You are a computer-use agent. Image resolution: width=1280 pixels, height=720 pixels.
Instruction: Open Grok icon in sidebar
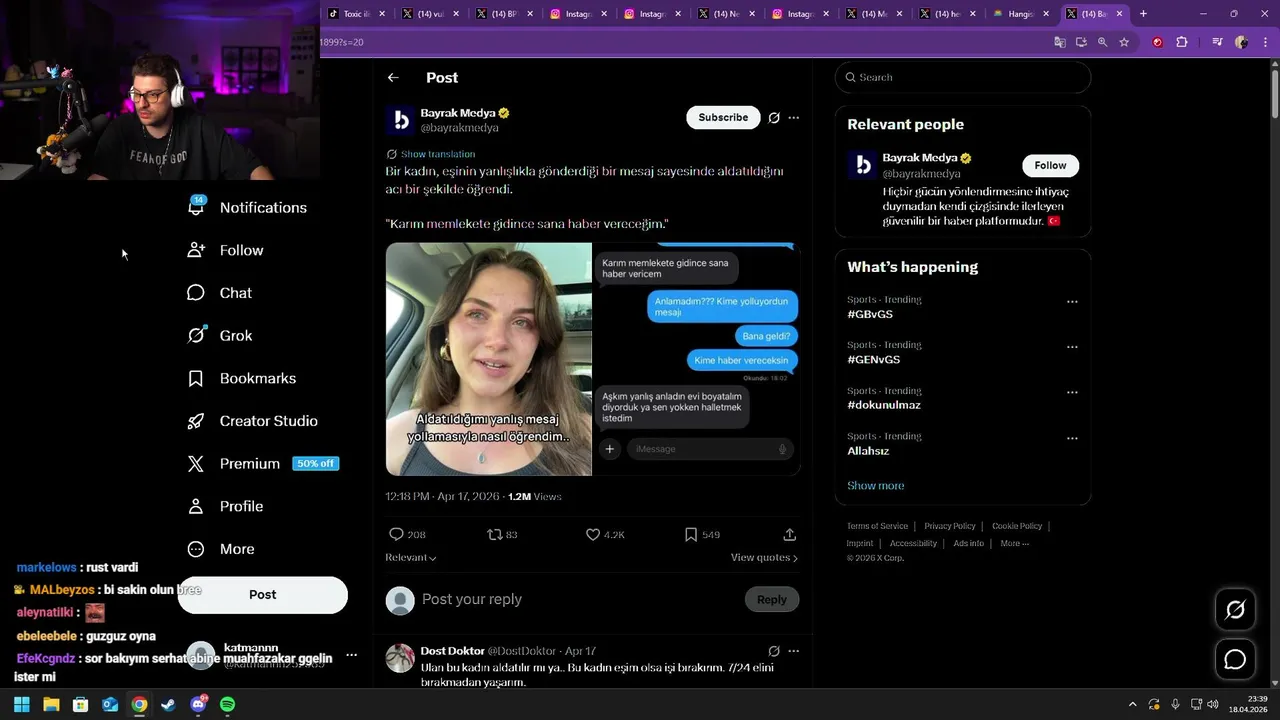[196, 336]
